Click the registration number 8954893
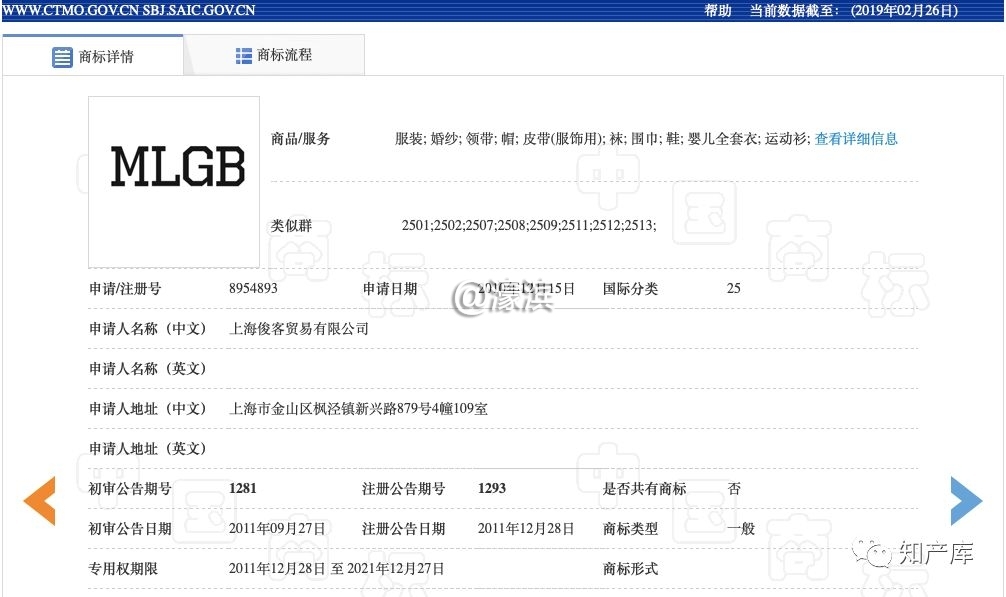 253,288
